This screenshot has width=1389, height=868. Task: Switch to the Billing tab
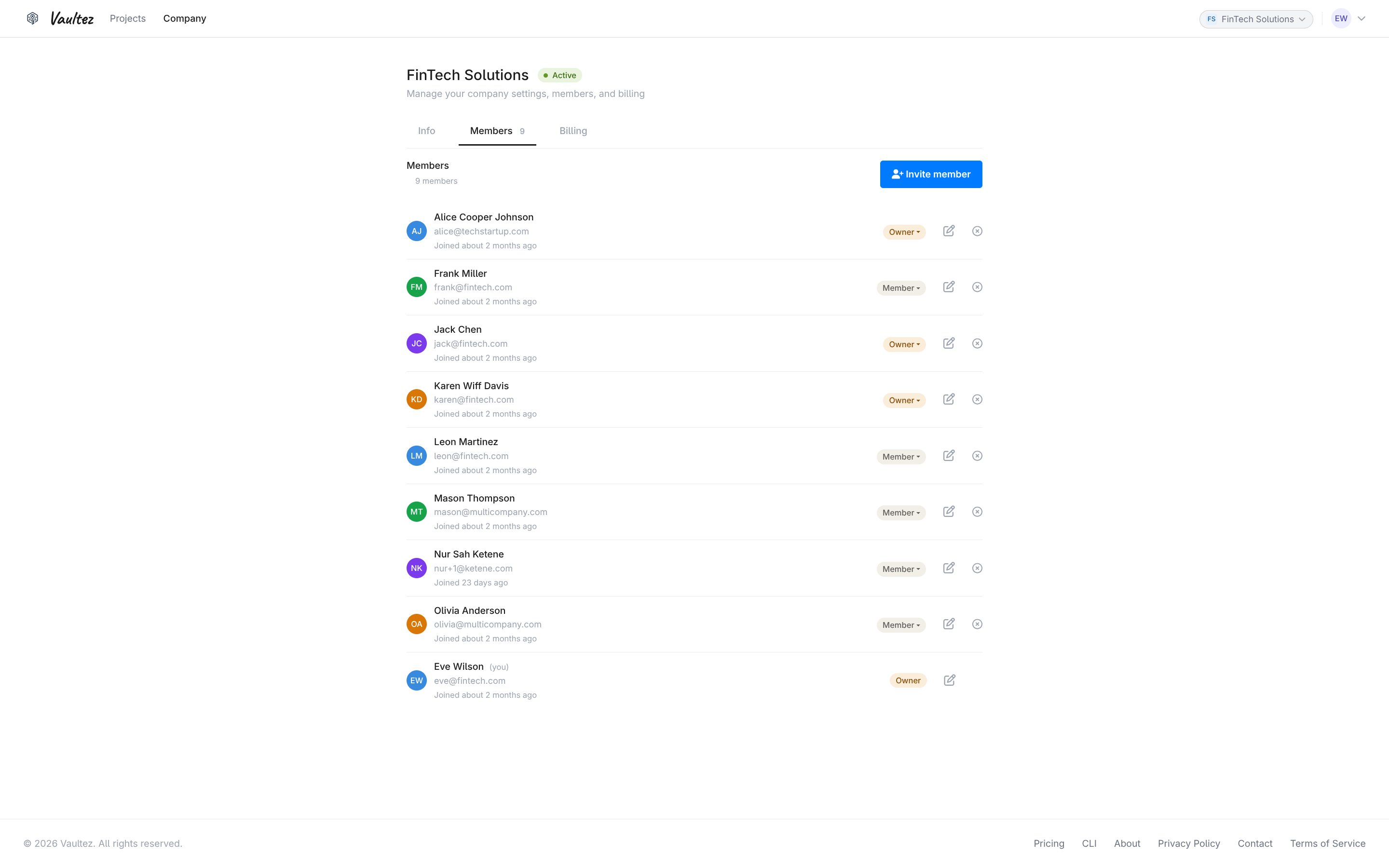573,131
